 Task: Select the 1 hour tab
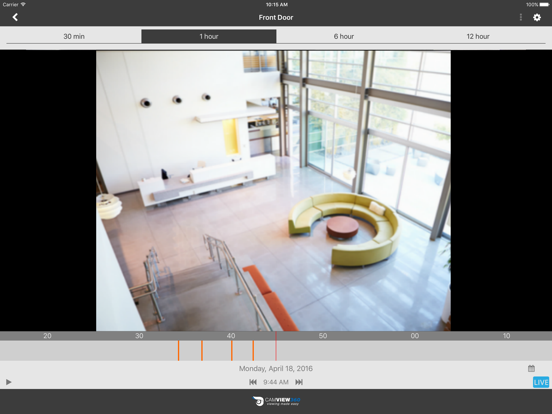coord(209,36)
